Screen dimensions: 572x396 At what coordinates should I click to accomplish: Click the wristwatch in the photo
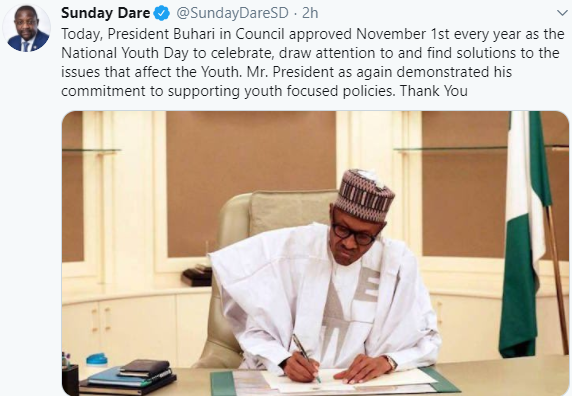click(391, 363)
